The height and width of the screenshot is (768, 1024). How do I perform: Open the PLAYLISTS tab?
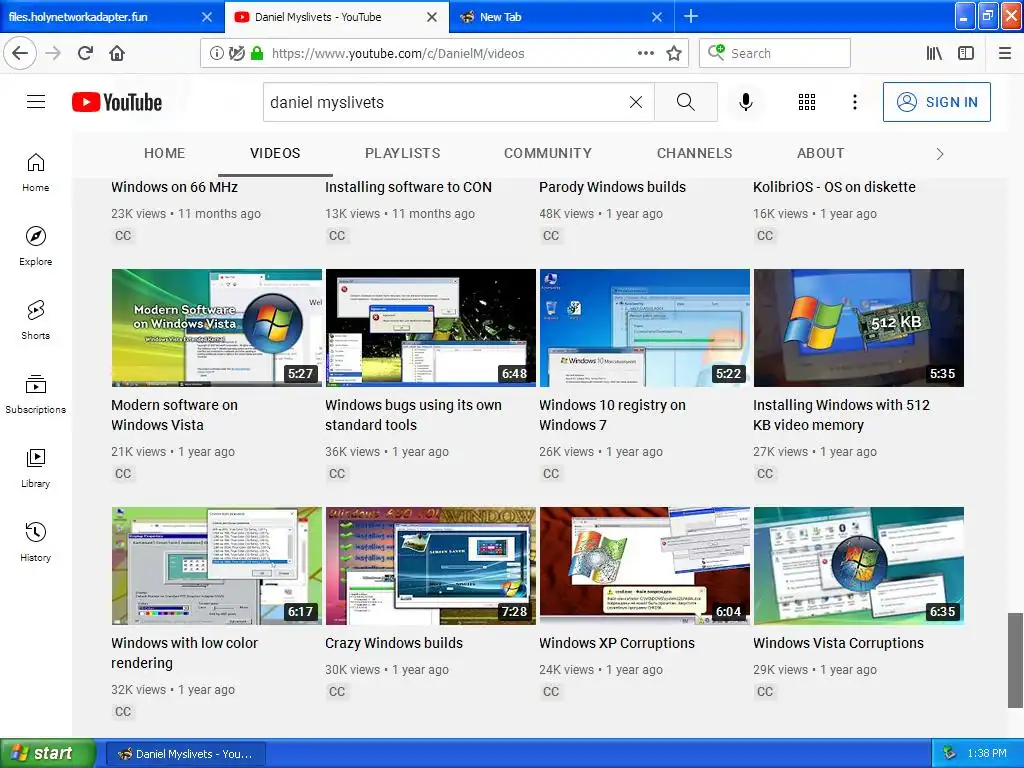coord(402,153)
